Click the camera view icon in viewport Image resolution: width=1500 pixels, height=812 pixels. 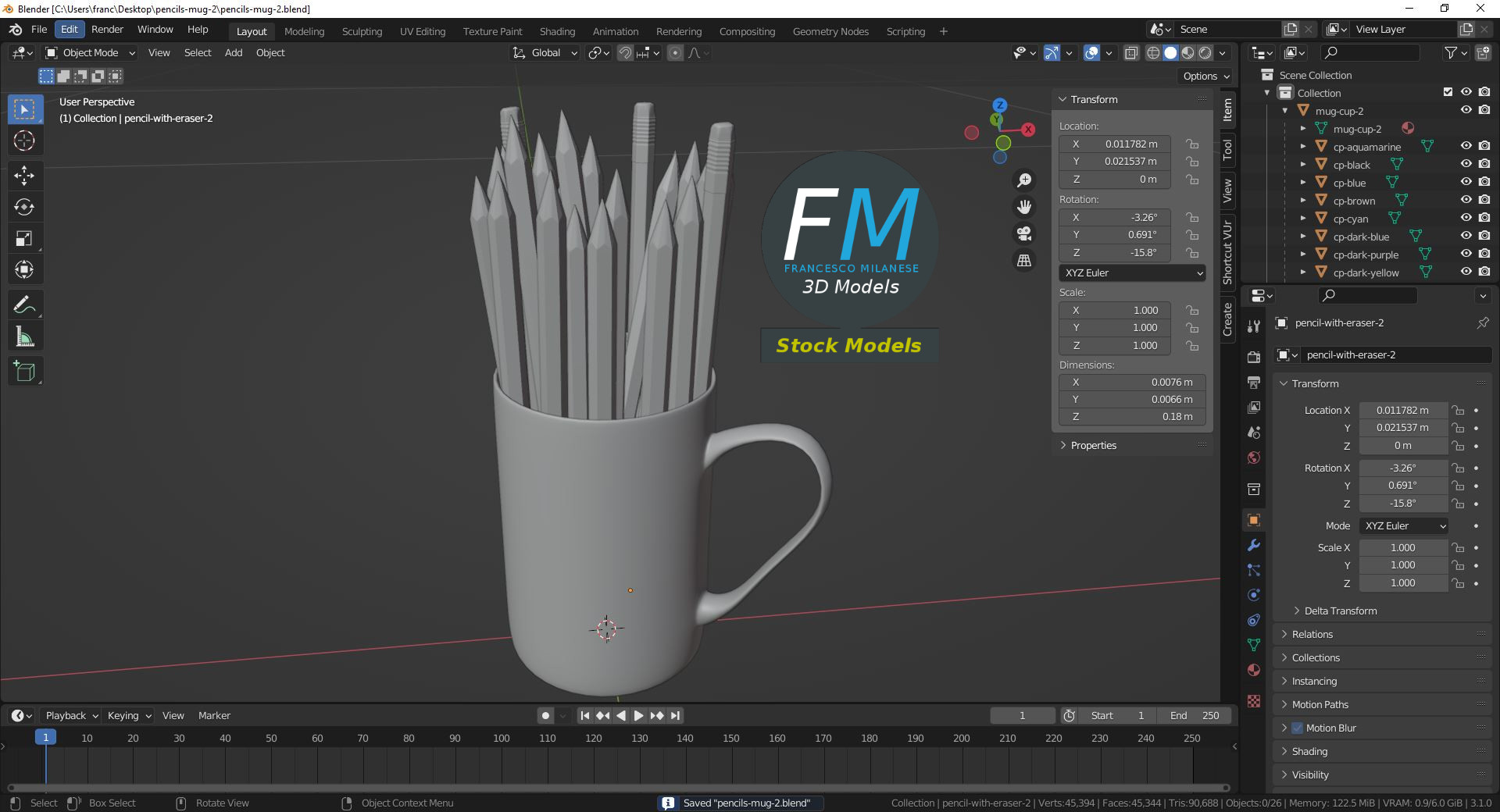coord(1023,233)
